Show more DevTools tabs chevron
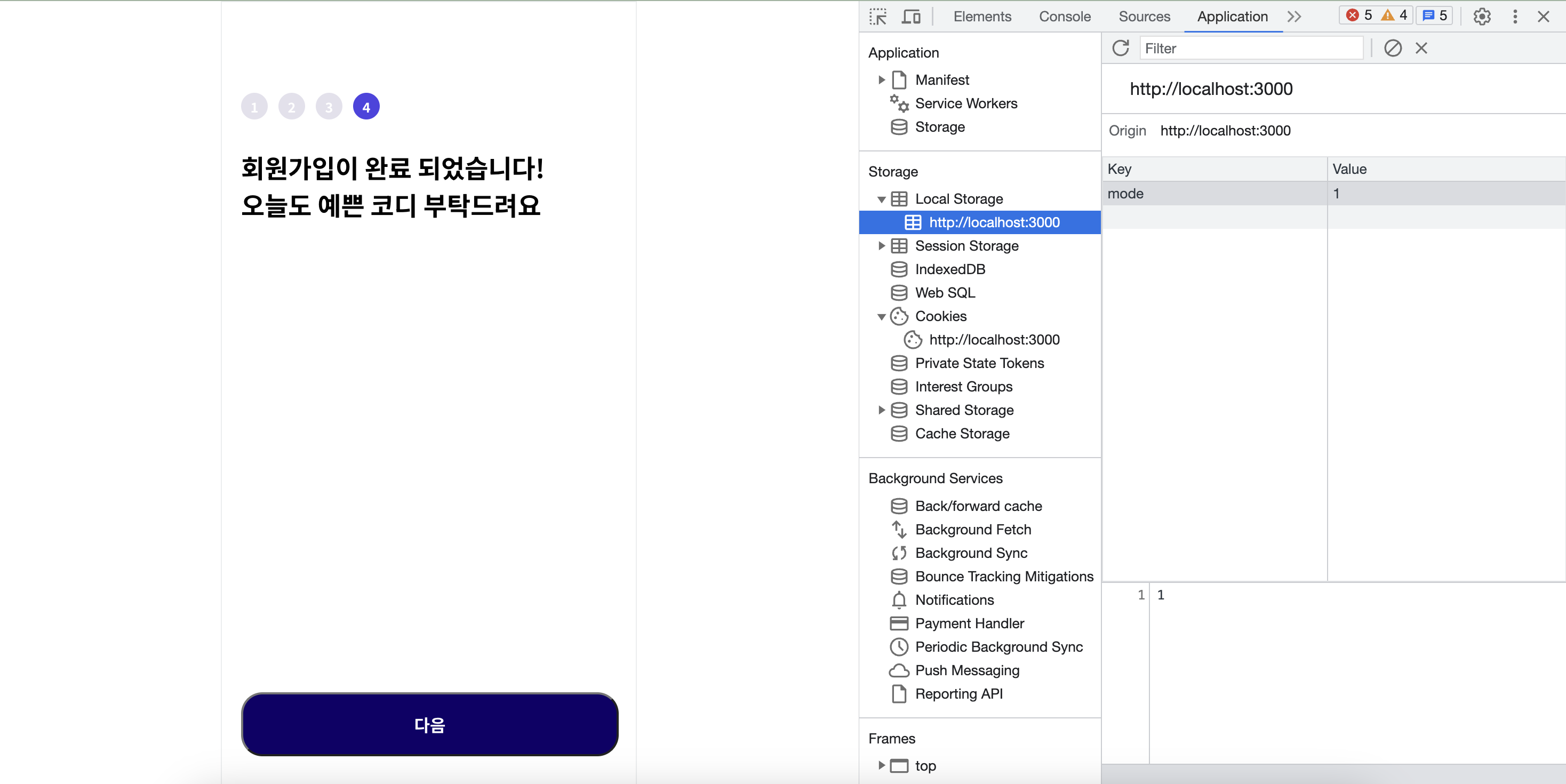The image size is (1566, 784). point(1295,17)
